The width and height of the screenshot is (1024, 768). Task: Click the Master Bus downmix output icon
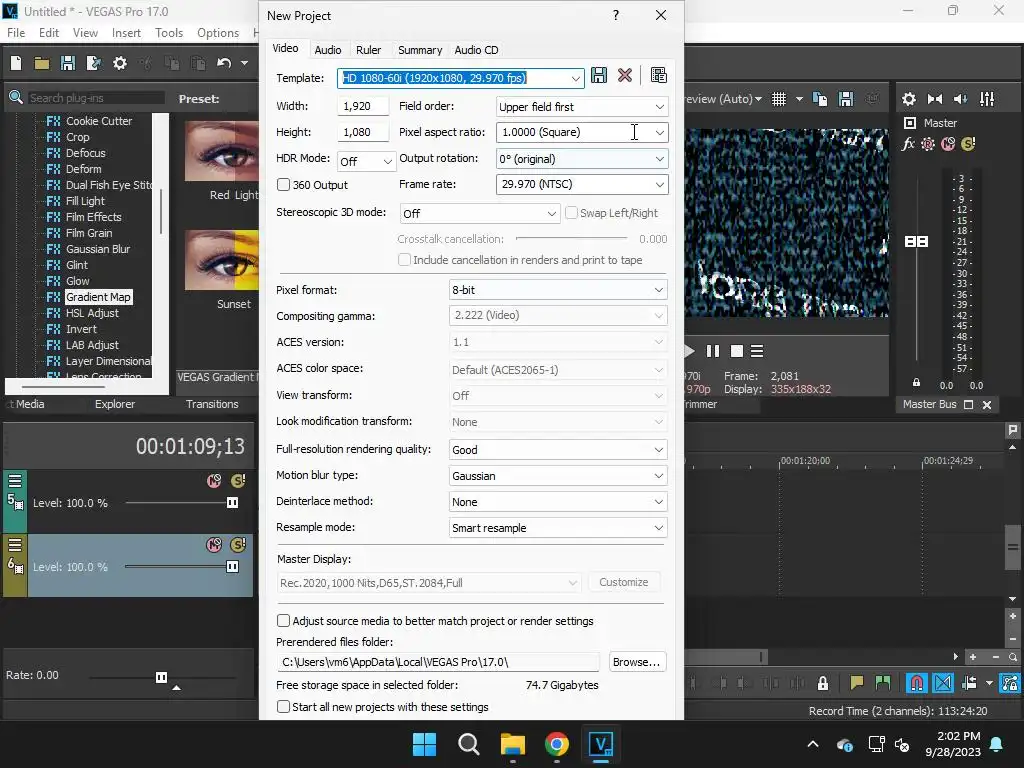(x=935, y=99)
